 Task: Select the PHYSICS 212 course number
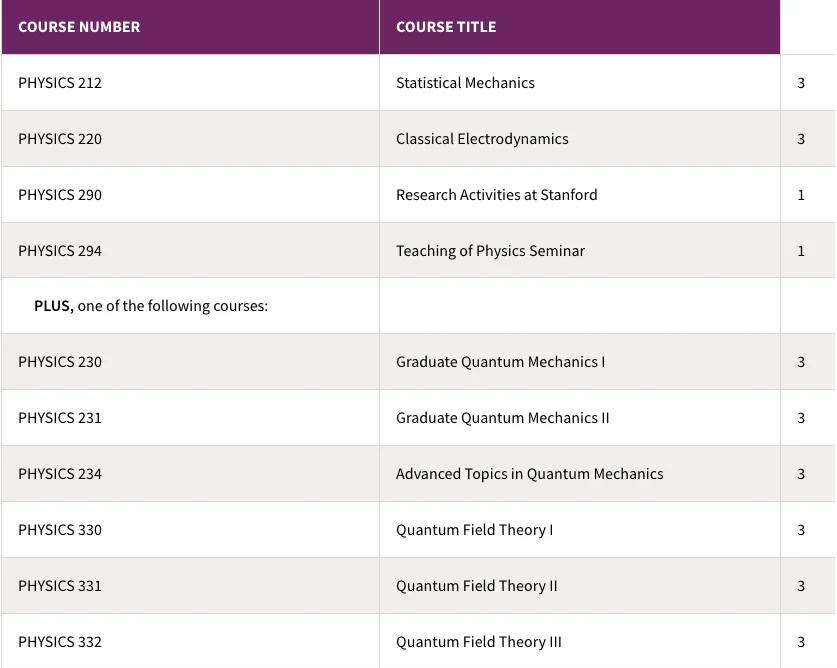(x=60, y=83)
